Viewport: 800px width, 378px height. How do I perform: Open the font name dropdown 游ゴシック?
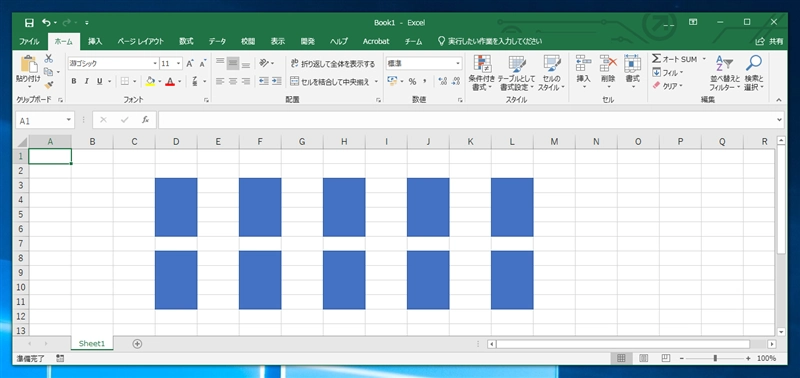pyautogui.click(x=156, y=64)
